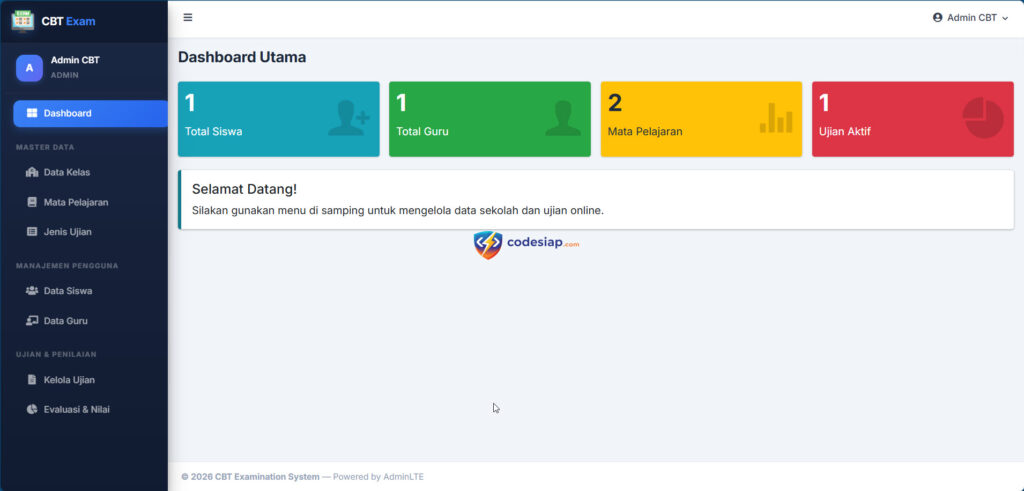Select the Total Siswa teal card

point(278,119)
